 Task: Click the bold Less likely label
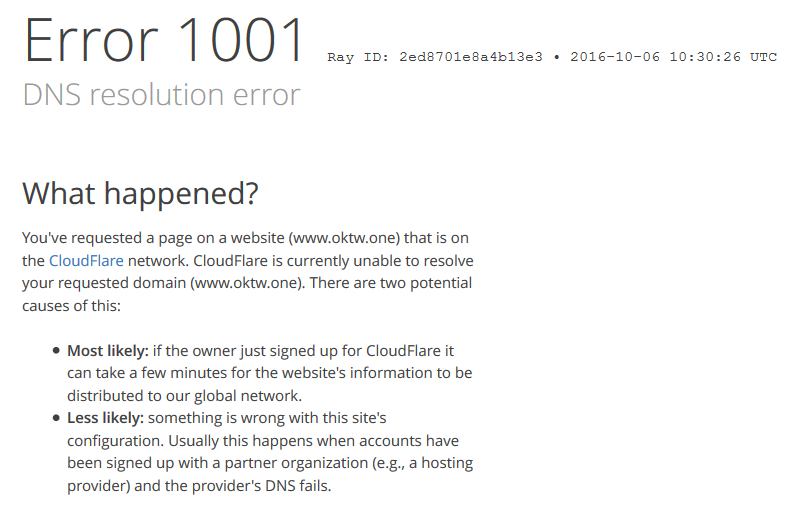point(106,418)
